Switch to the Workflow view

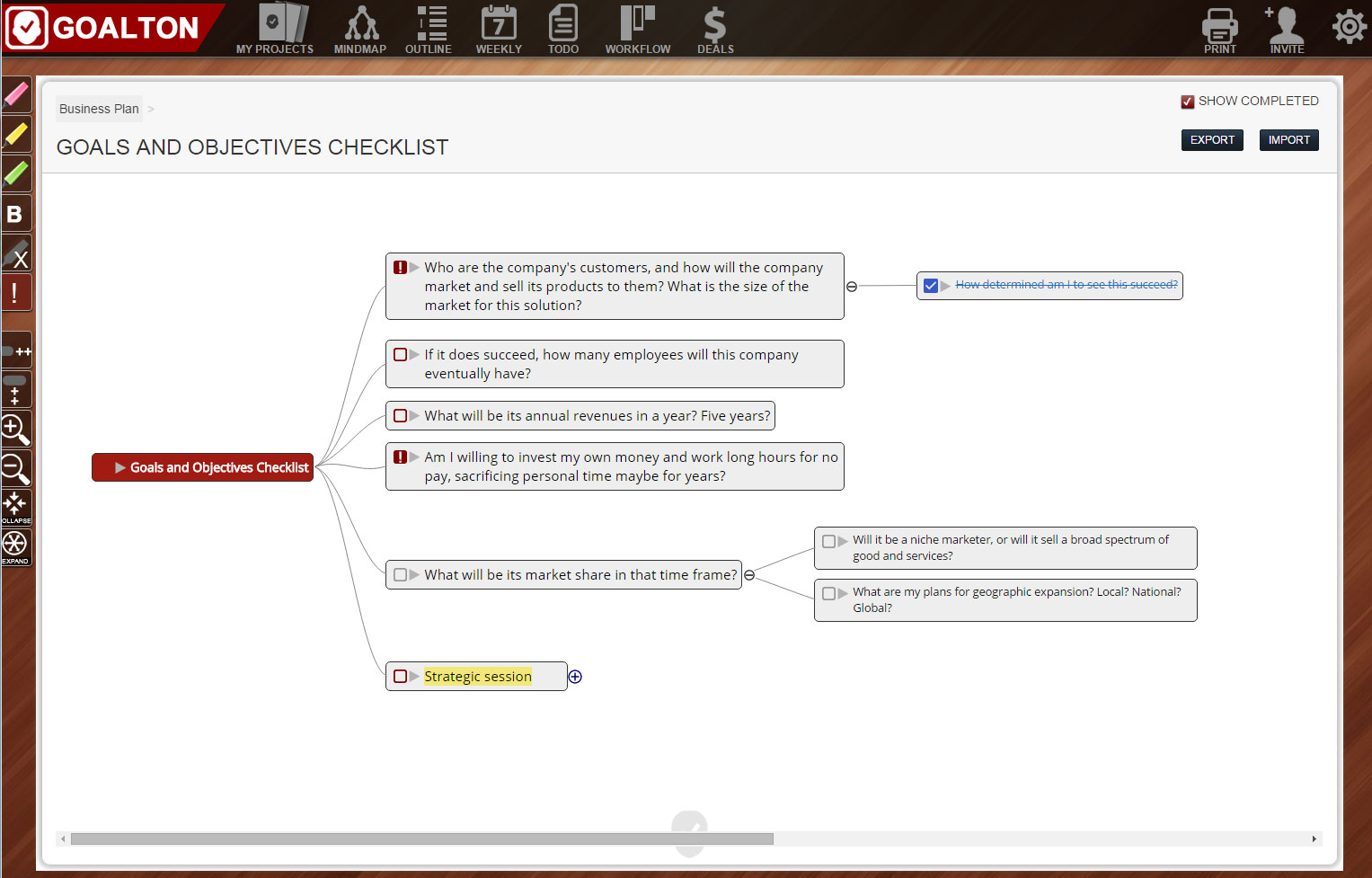(638, 30)
